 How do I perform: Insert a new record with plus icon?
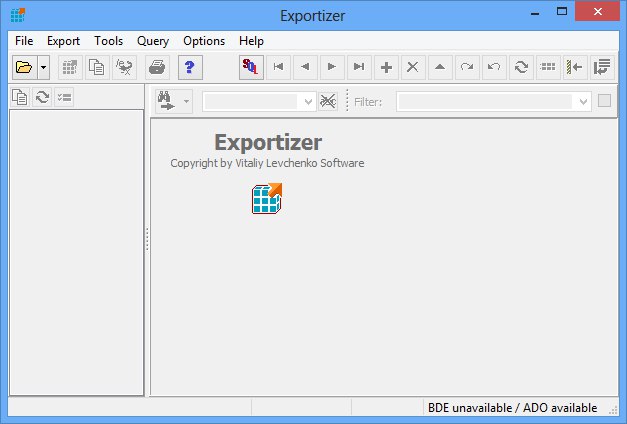pyautogui.click(x=386, y=67)
